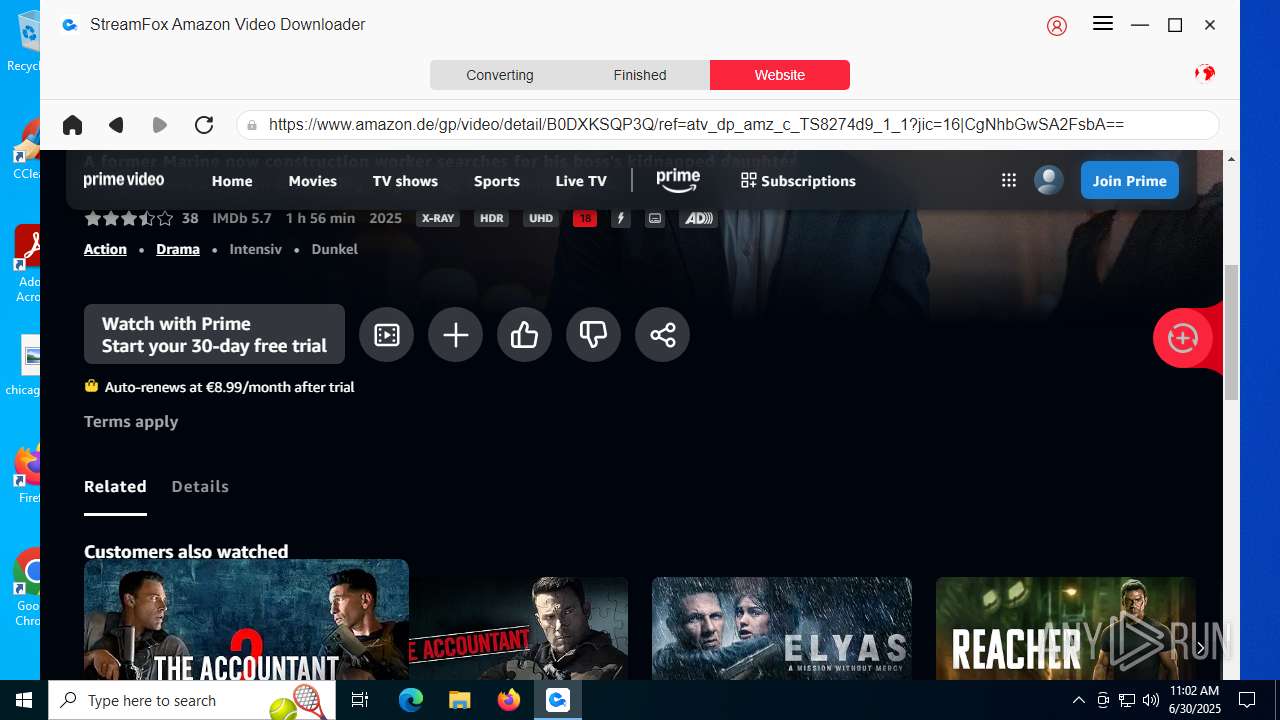Open the volume icon in system tray
This screenshot has height=720, width=1280.
tap(1150, 700)
